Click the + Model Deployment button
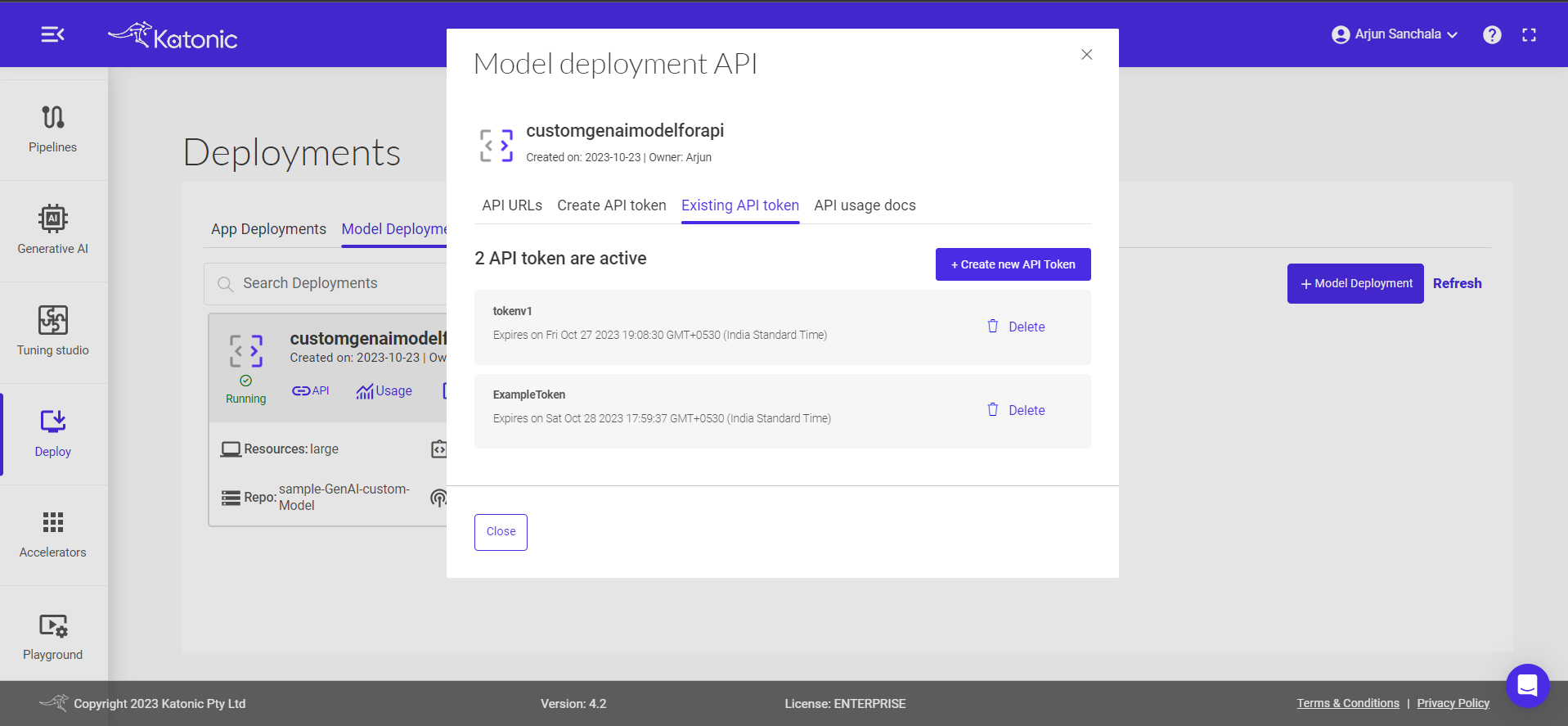 pos(1355,283)
